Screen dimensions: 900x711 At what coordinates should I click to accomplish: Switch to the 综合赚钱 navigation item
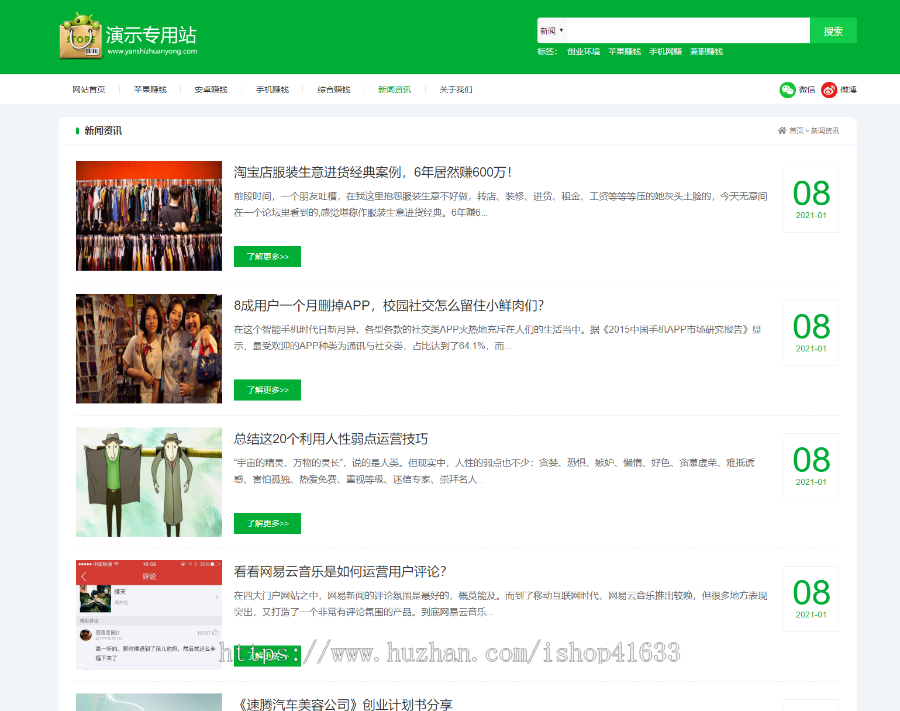(x=334, y=90)
